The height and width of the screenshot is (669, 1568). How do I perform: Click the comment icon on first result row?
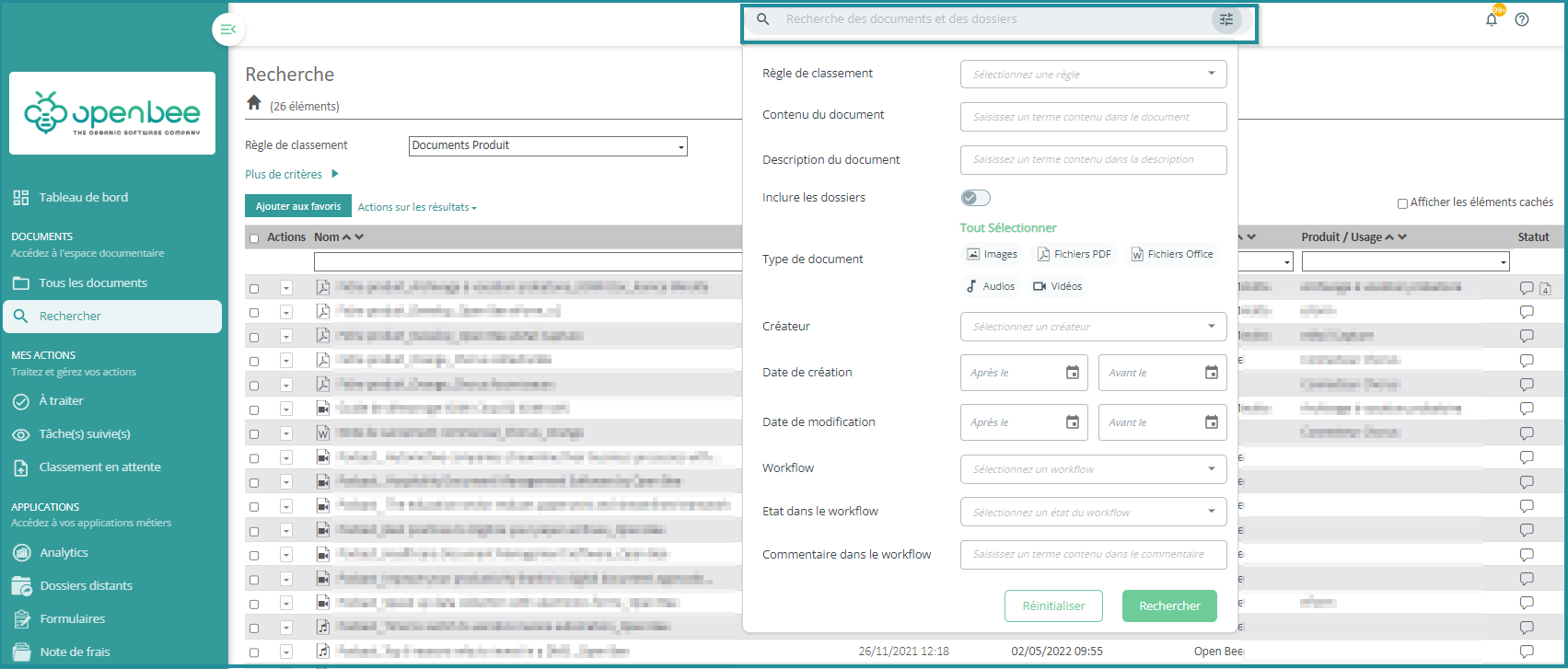pyautogui.click(x=1527, y=288)
